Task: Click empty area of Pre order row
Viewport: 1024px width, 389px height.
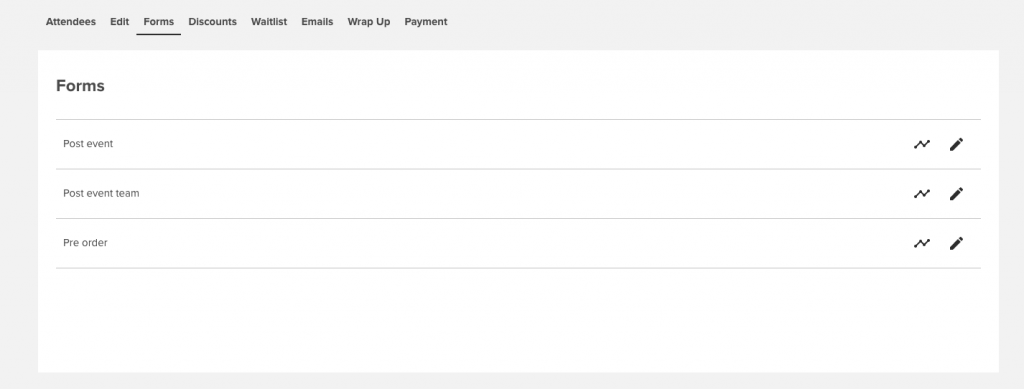Action: (x=509, y=243)
